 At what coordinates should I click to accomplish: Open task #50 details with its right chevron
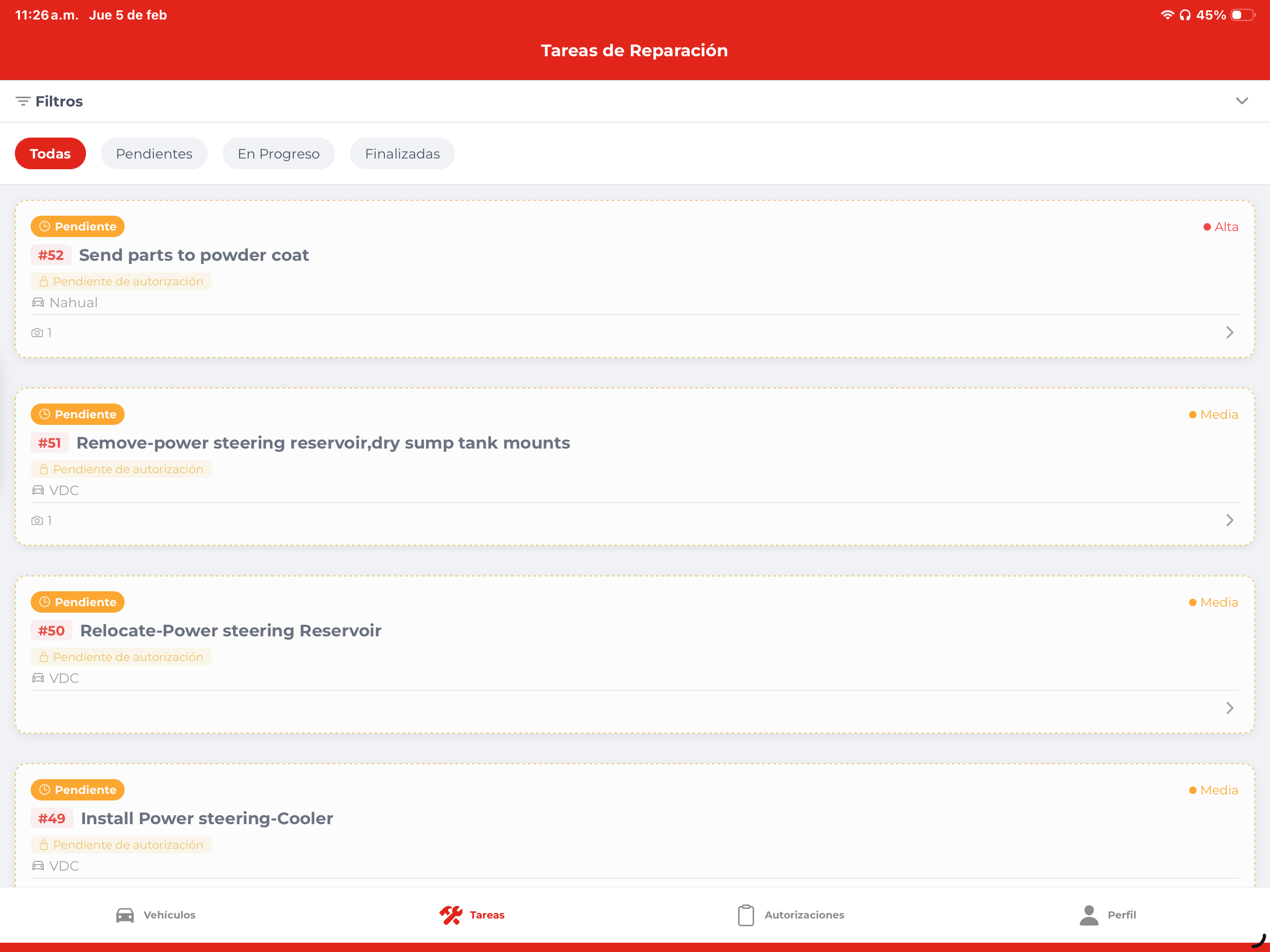(1230, 708)
